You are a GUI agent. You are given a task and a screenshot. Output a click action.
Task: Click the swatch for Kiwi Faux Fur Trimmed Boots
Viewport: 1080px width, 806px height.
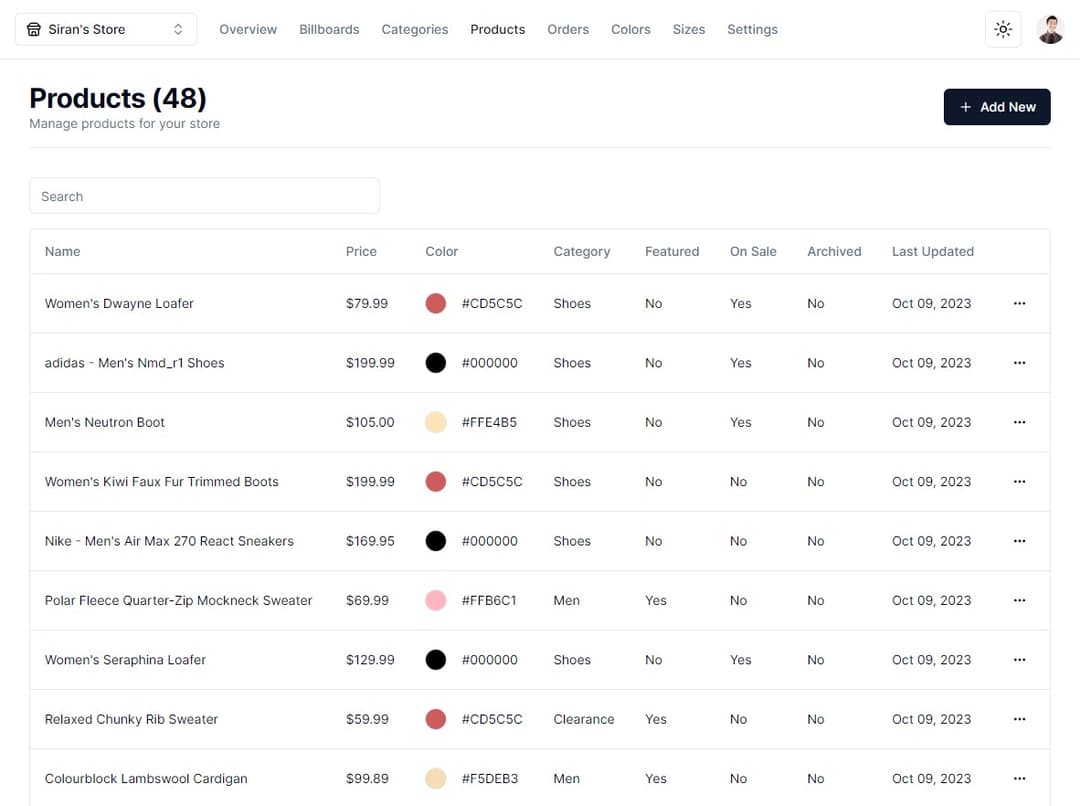click(x=435, y=482)
